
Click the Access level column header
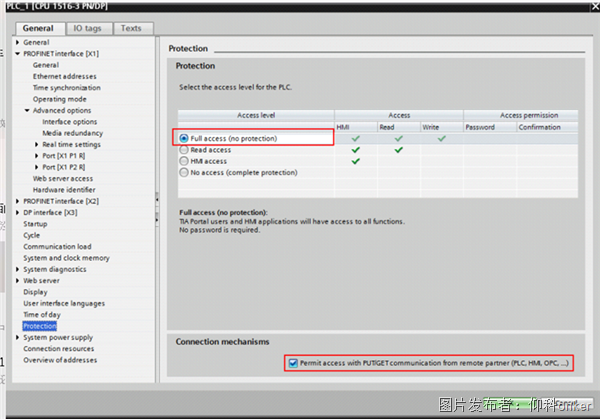click(256, 115)
